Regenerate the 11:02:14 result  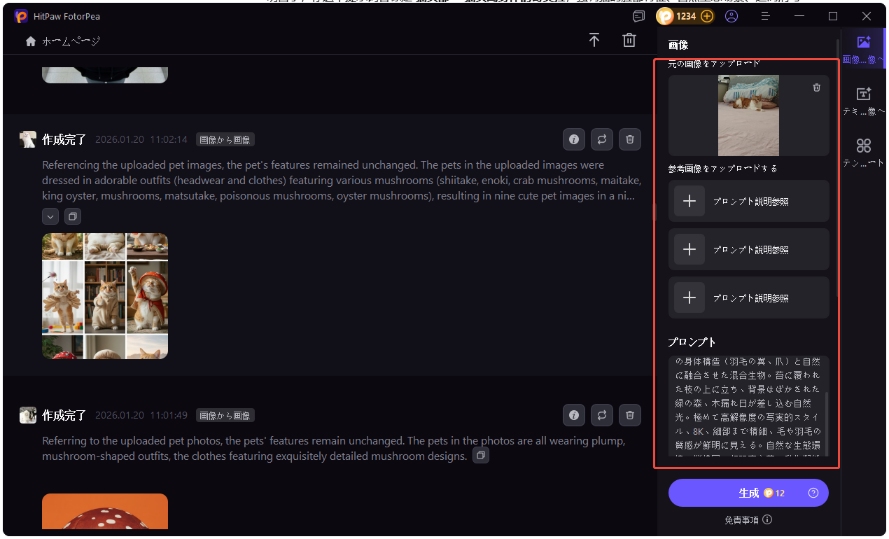(601, 139)
